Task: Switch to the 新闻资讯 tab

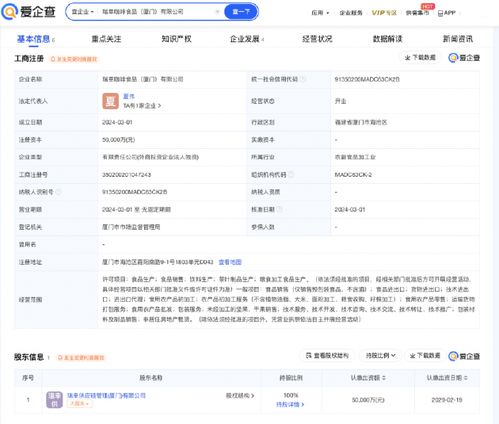Action: (458, 39)
